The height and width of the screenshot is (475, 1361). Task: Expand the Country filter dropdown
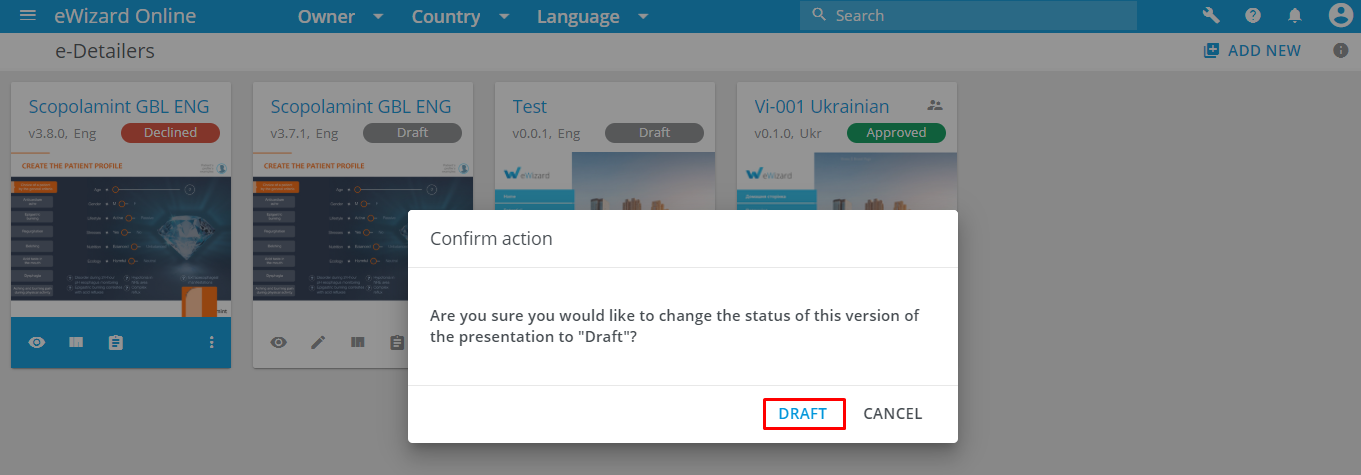461,17
